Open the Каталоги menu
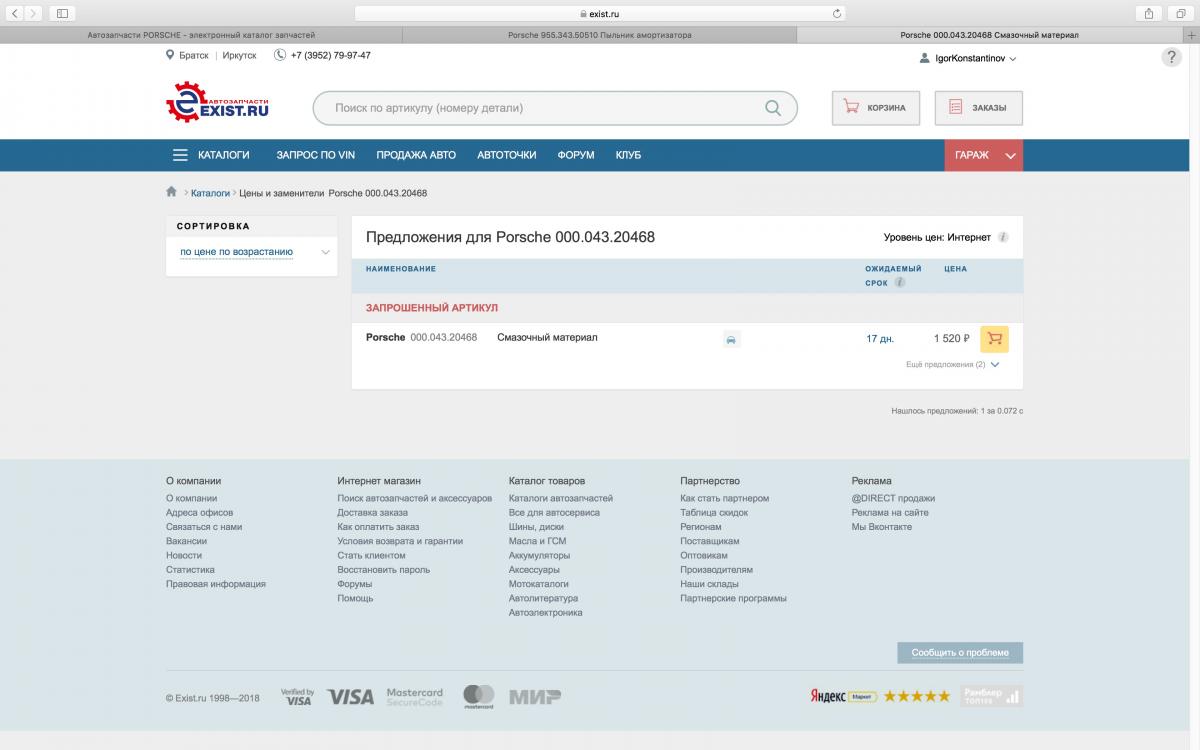 pyautogui.click(x=211, y=155)
